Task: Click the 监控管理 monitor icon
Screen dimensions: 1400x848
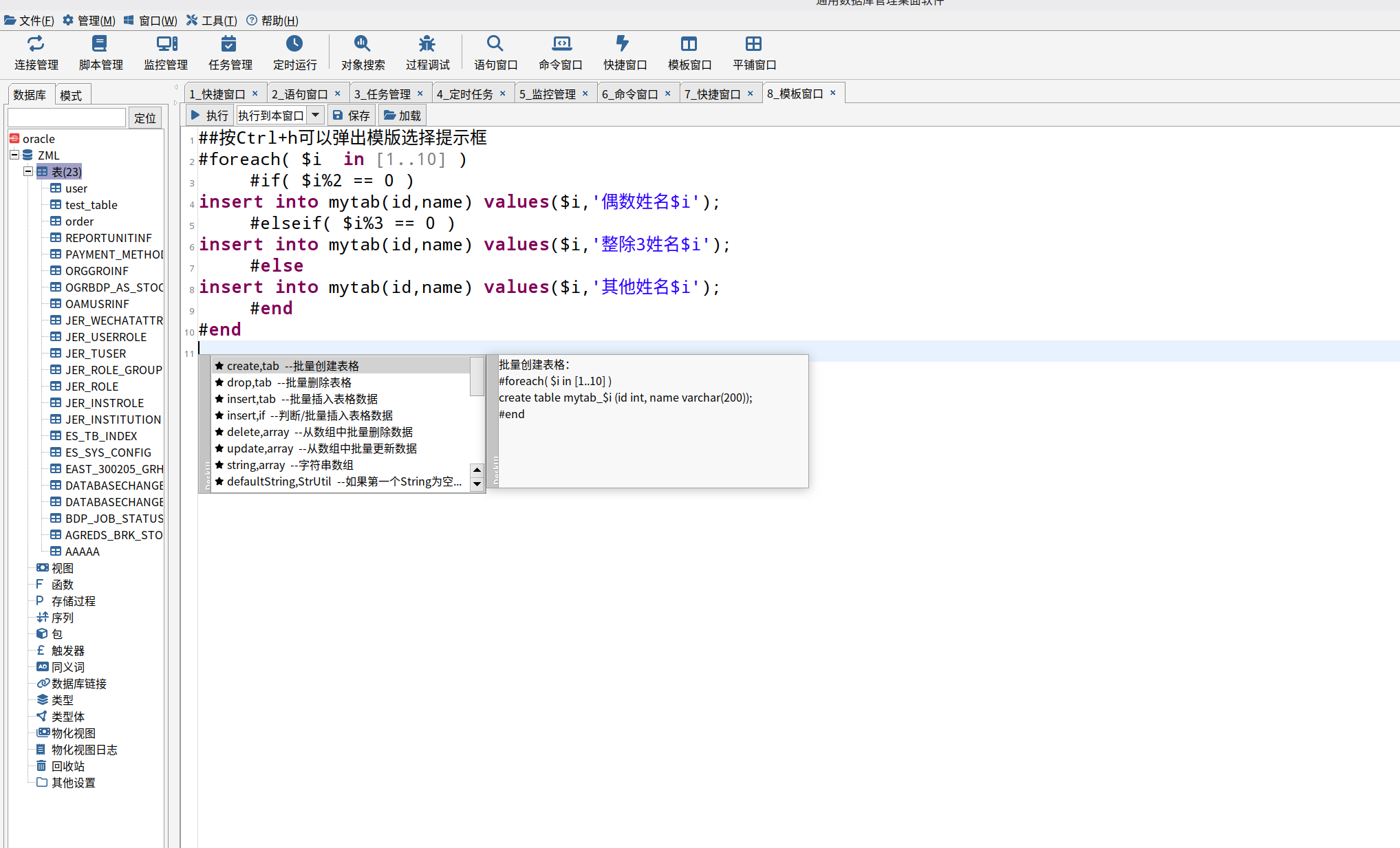Action: (166, 44)
